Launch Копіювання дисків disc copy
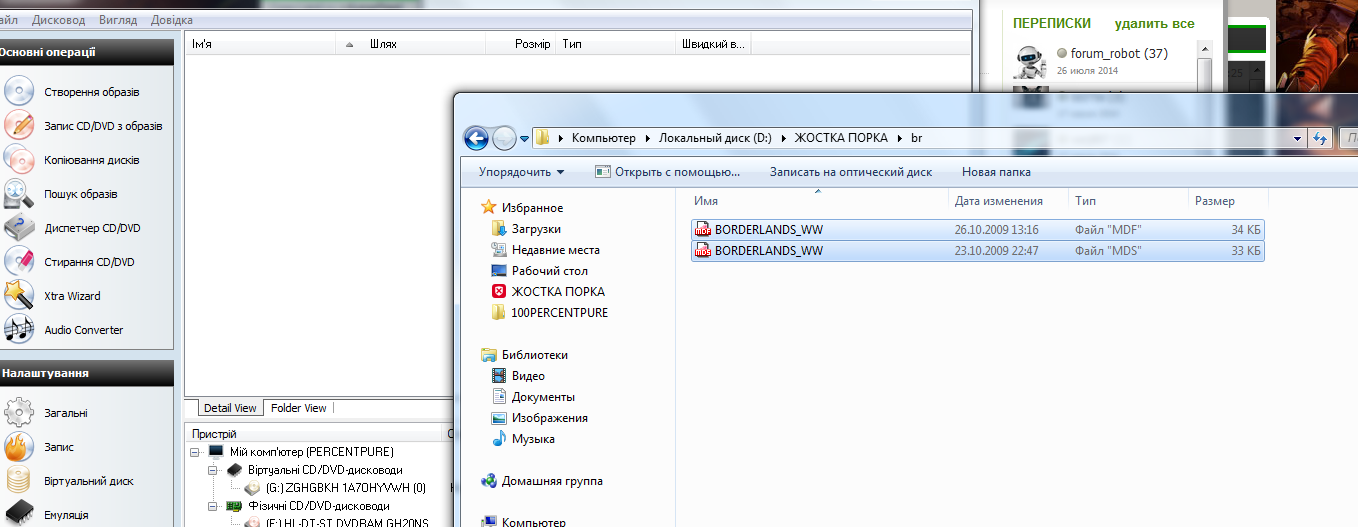 [x=91, y=160]
